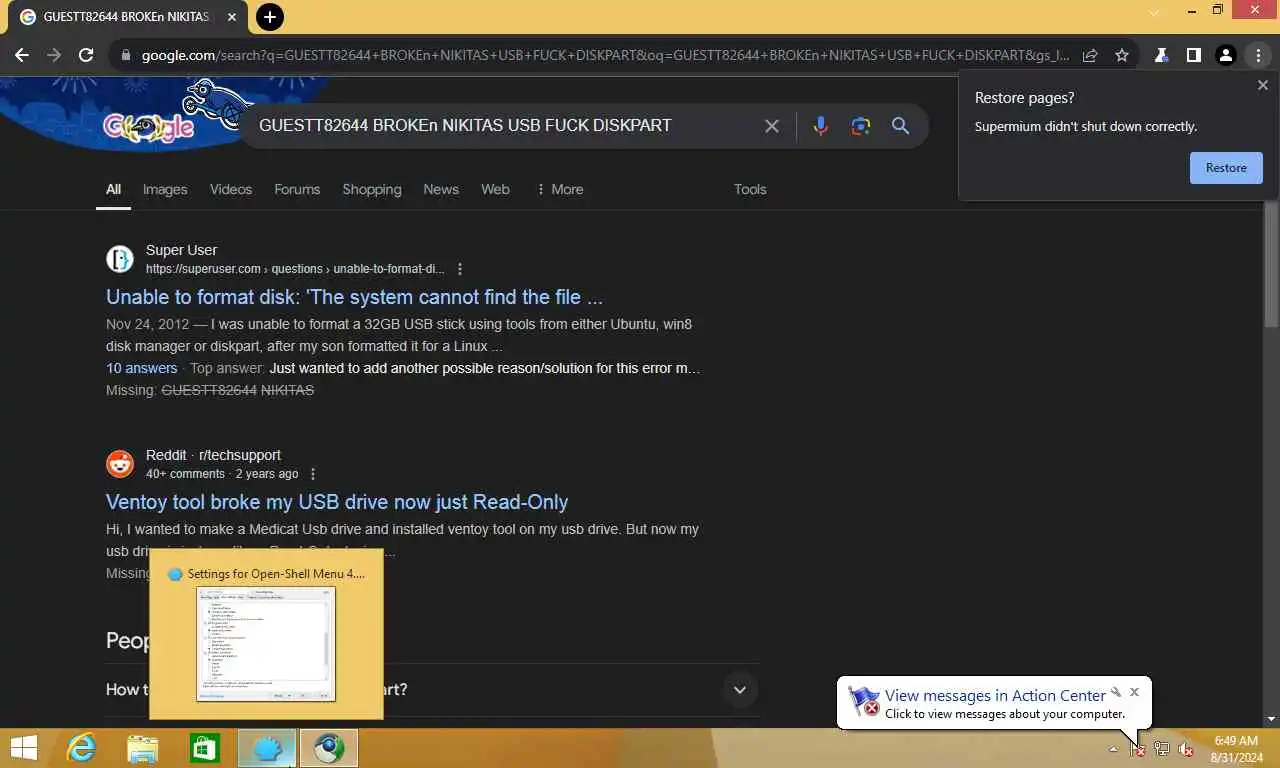Start voice search with microphone
The width and height of the screenshot is (1280, 768).
820,126
